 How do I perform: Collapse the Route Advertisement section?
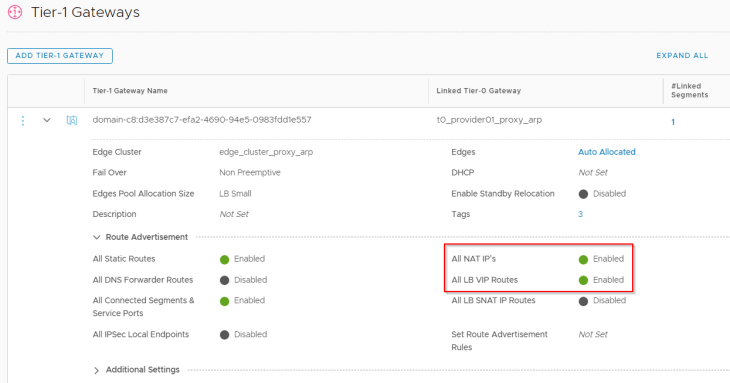(96, 237)
